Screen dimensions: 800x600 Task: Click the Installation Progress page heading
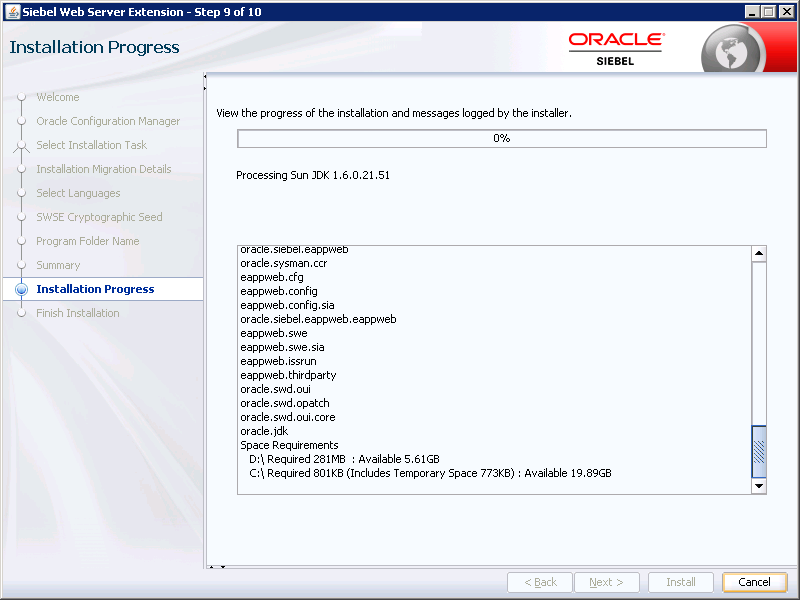coord(94,47)
